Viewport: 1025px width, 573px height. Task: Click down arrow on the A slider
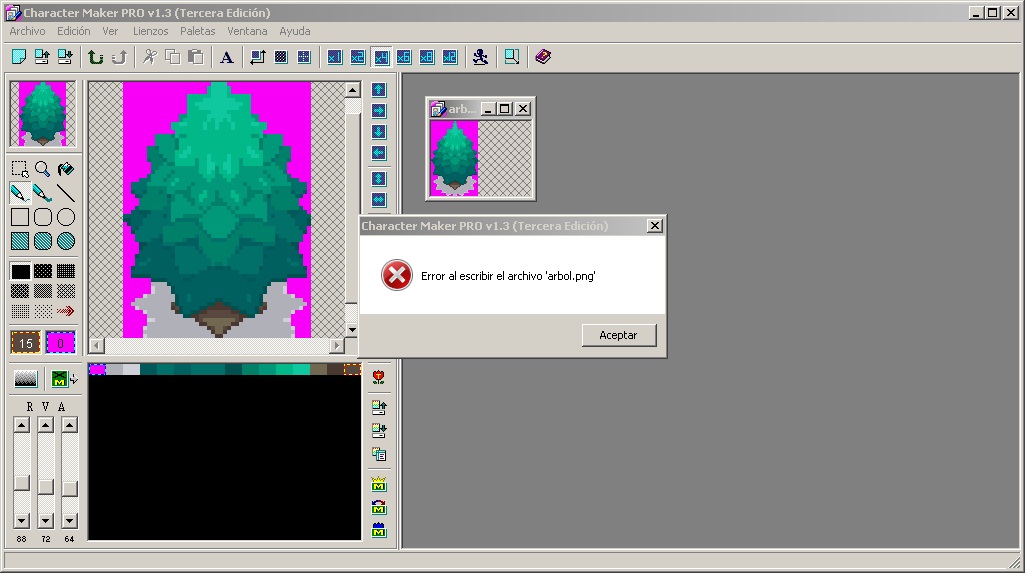tap(69, 521)
